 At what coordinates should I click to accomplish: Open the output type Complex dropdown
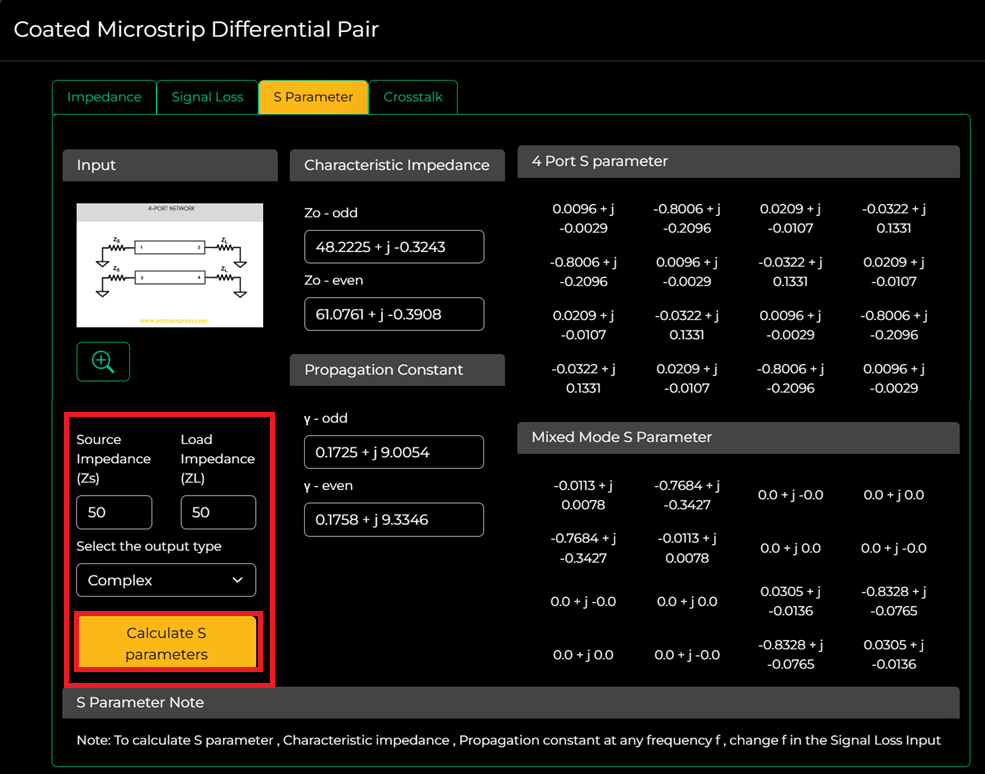166,580
